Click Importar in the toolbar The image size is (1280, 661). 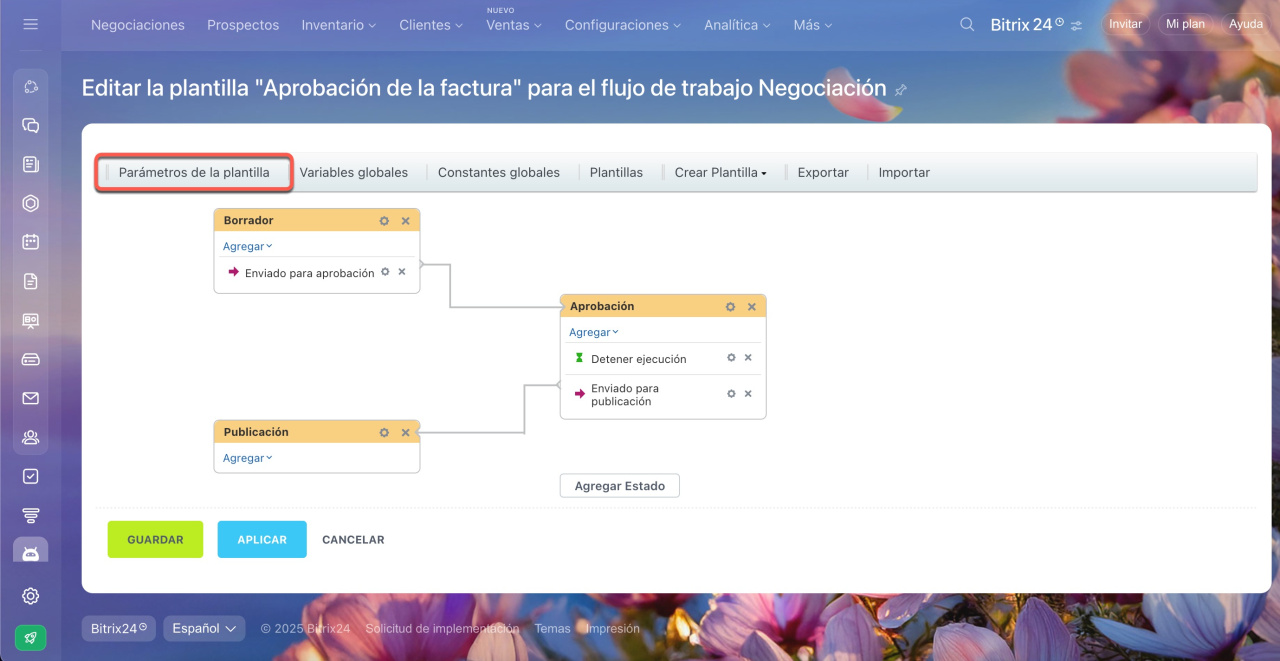point(904,172)
